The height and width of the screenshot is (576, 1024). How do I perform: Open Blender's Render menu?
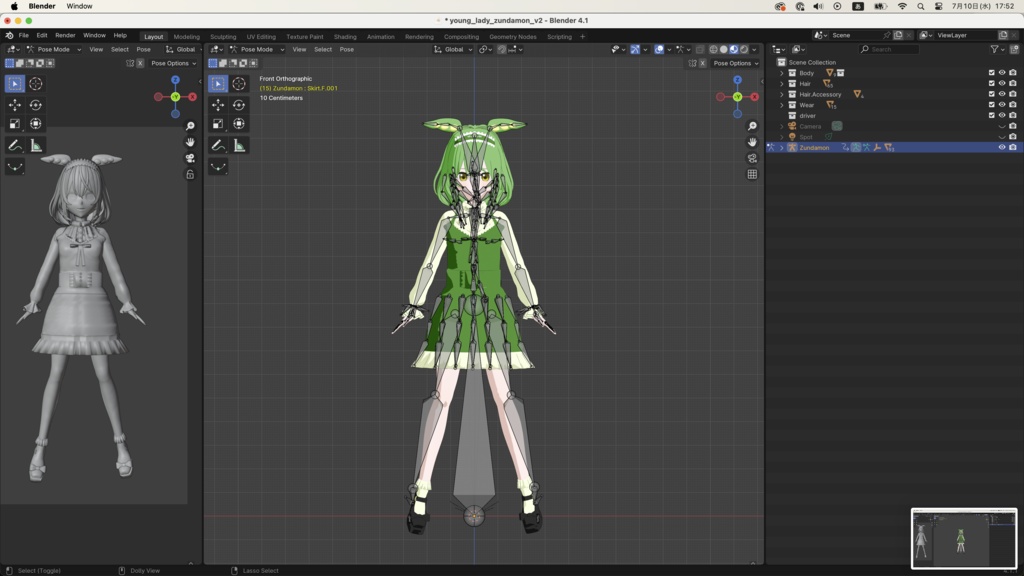coord(65,35)
